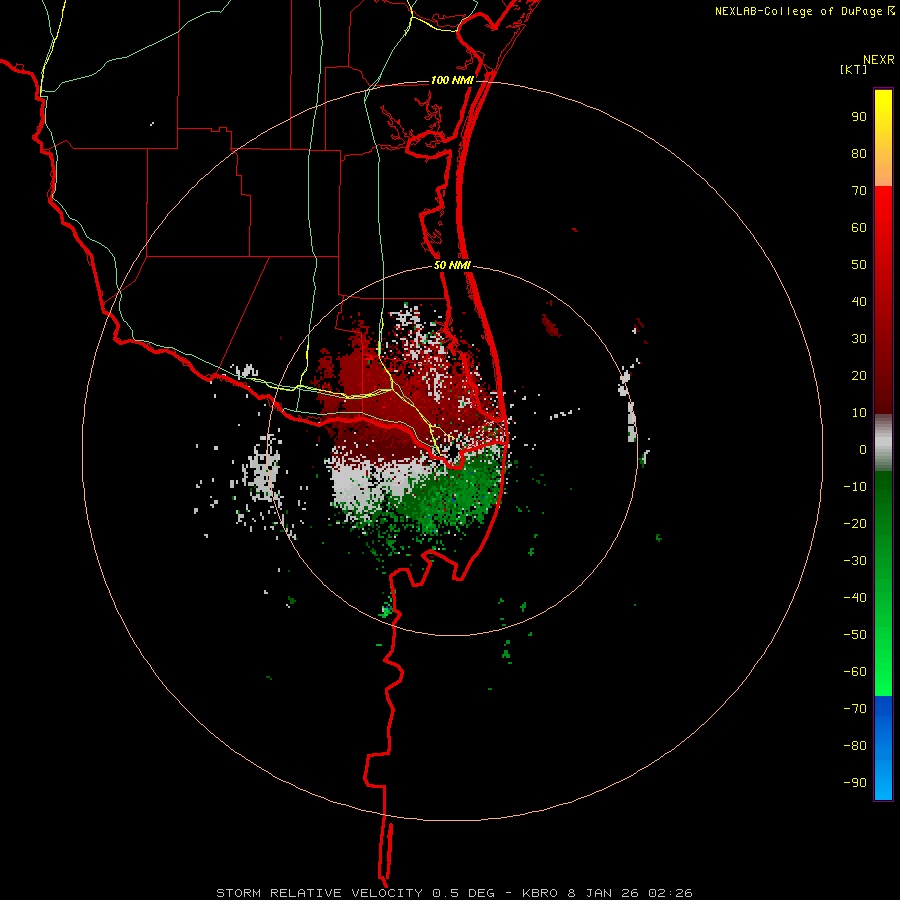Image resolution: width=900 pixels, height=900 pixels.
Task: Select the 50 value on the velocity scale
Action: (x=859, y=265)
